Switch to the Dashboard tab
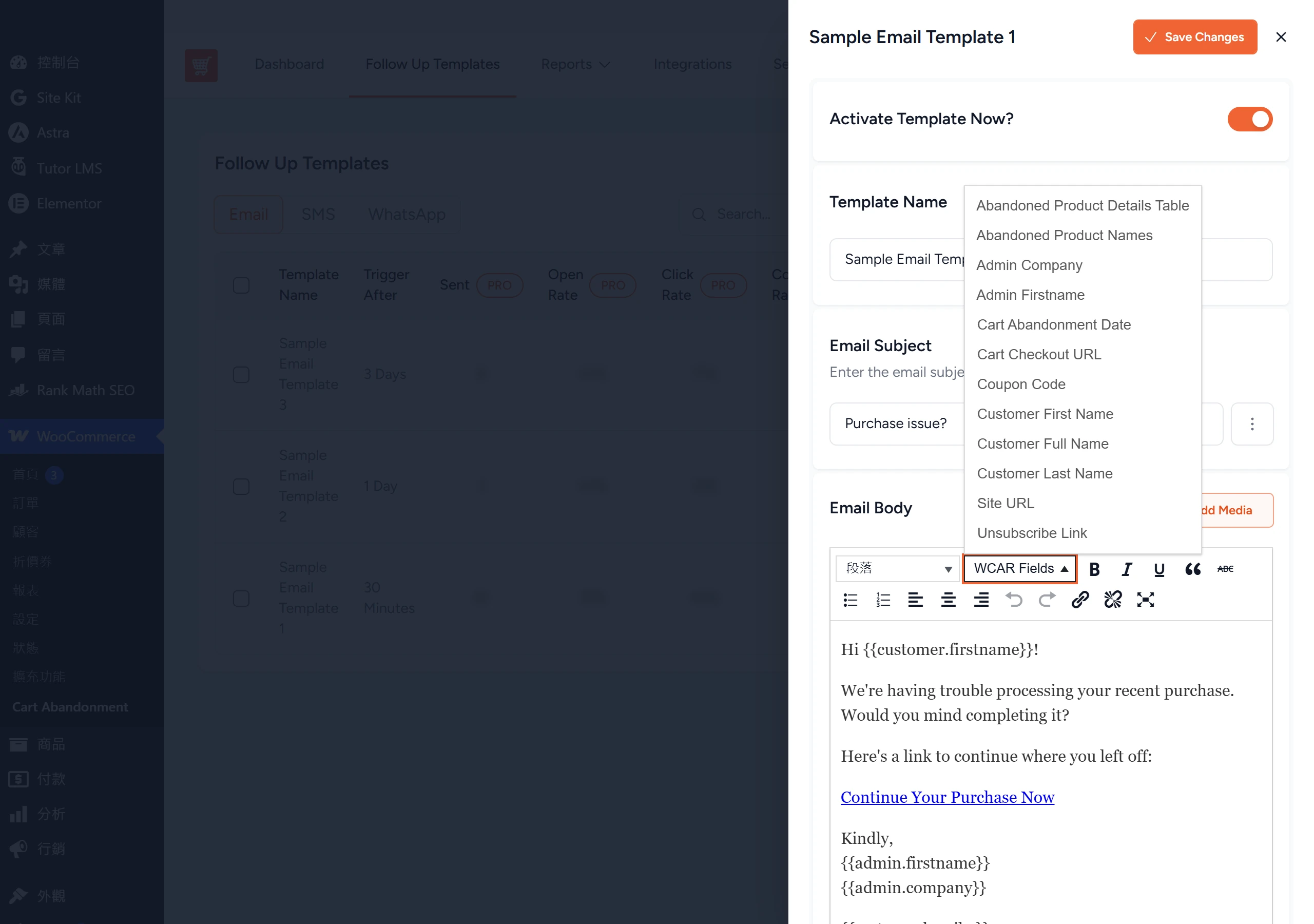 coord(289,64)
